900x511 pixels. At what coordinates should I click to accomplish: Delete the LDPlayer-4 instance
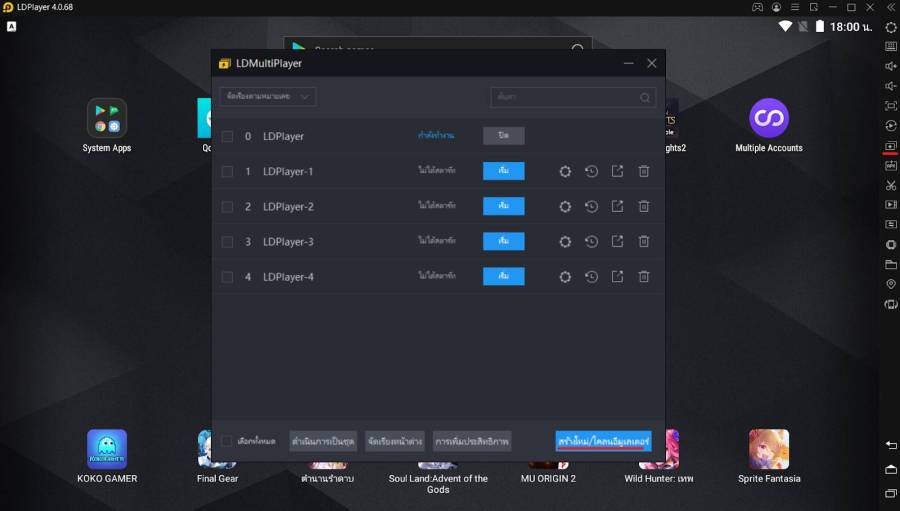(x=644, y=277)
